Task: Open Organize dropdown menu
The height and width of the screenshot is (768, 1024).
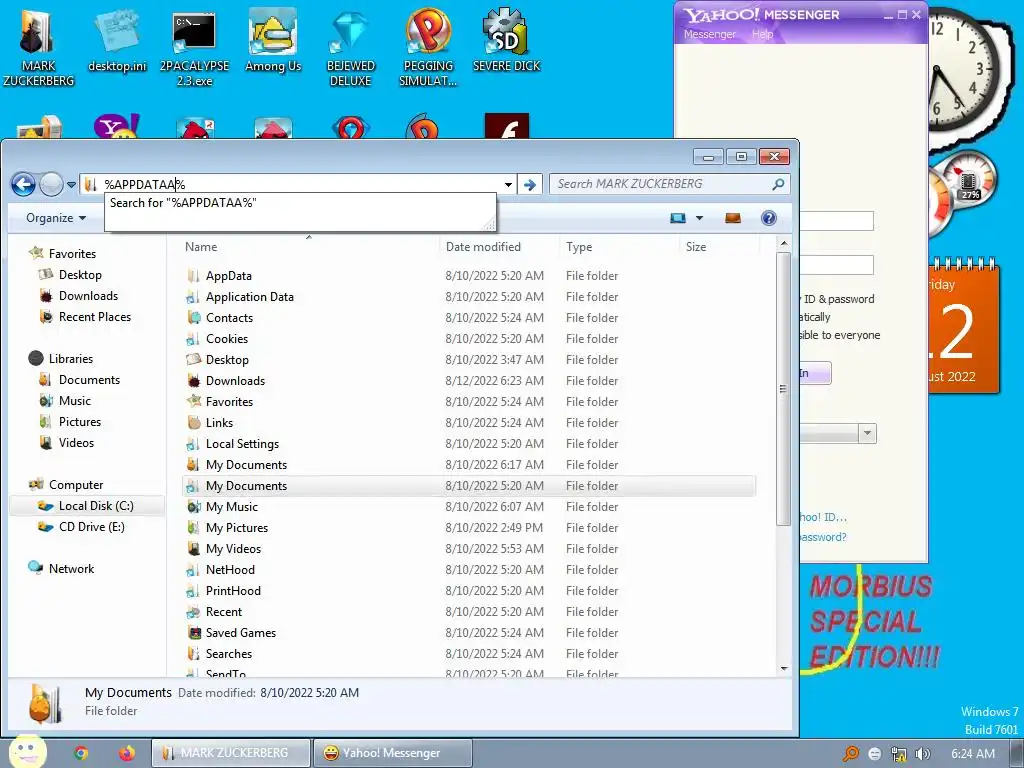Action: click(56, 218)
